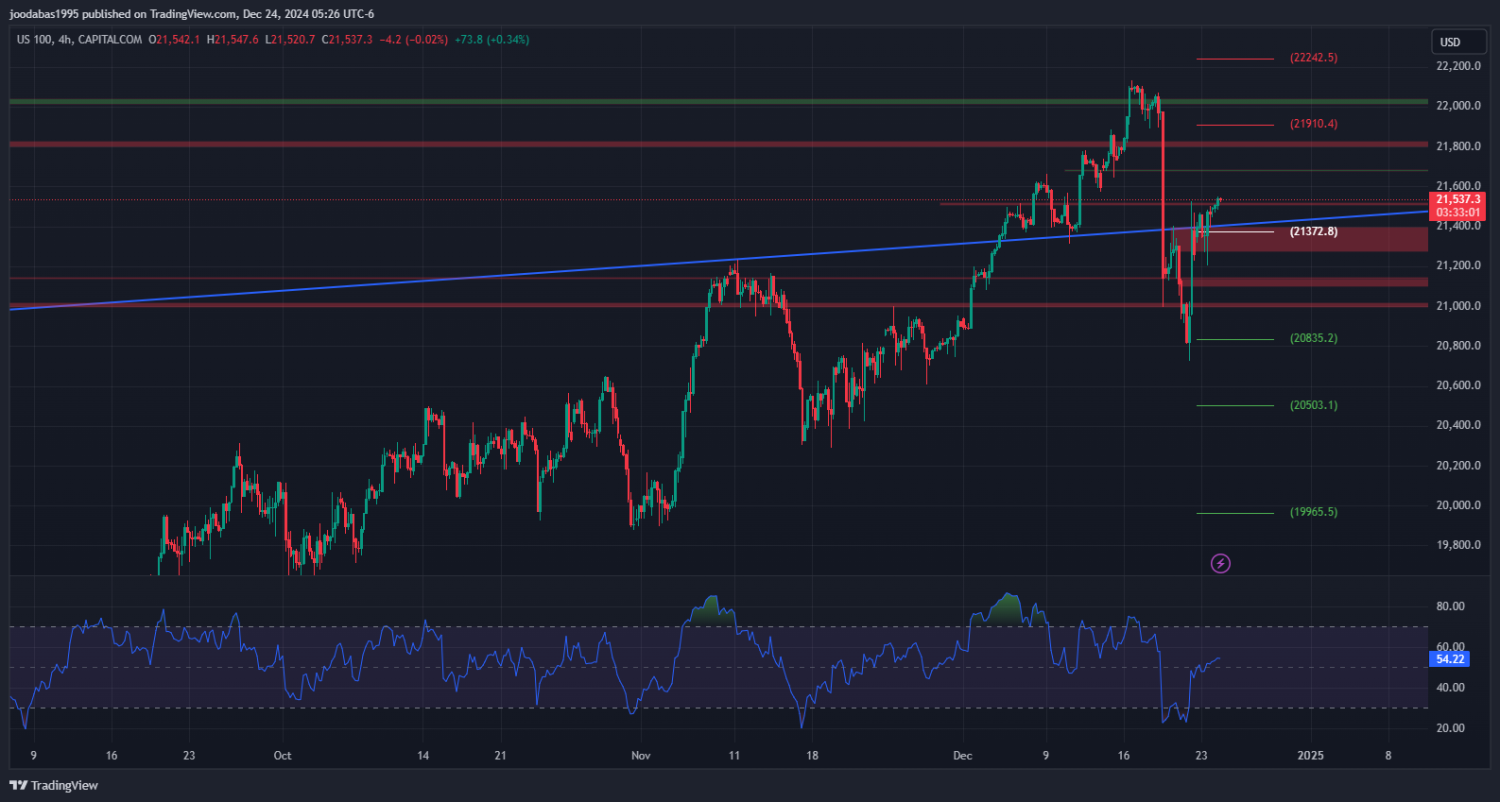Viewport: 1500px width, 802px height.
Task: Click the purple lightning event icon
Action: 1220,563
